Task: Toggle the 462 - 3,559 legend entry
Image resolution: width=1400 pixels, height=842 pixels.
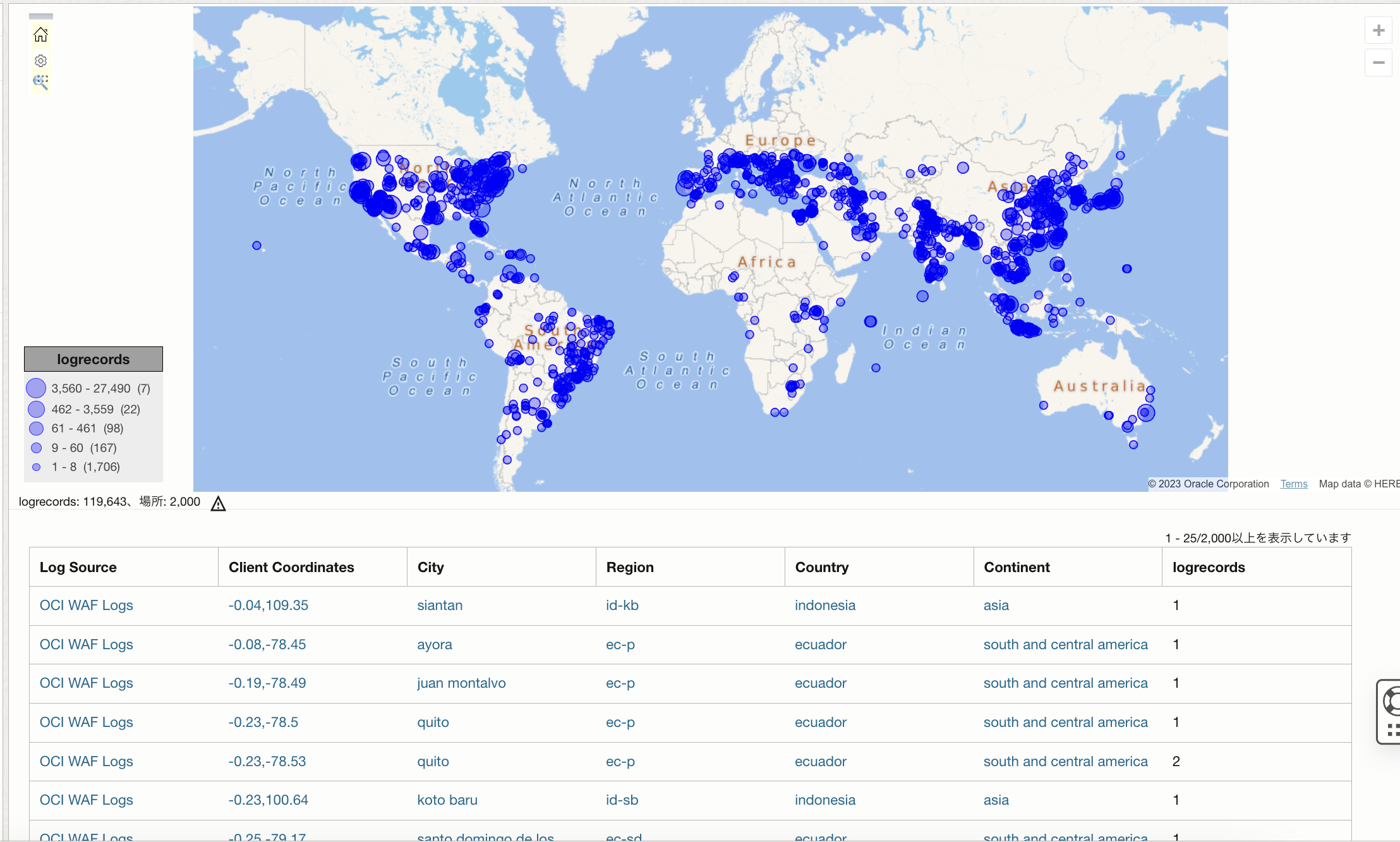Action: point(95,409)
